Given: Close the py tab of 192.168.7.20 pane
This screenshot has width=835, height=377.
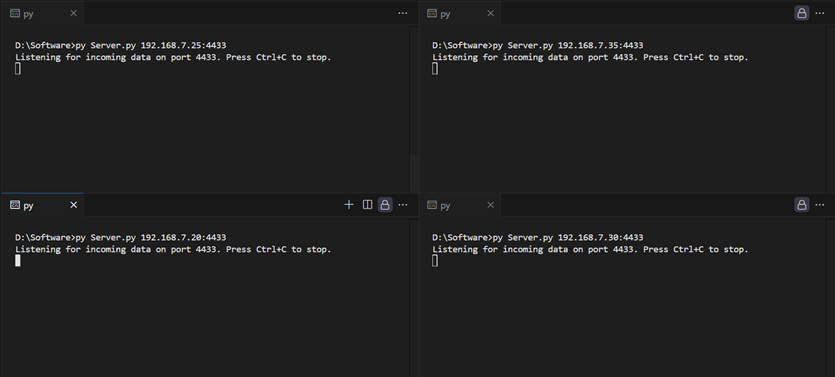Looking at the screenshot, I should (73, 205).
